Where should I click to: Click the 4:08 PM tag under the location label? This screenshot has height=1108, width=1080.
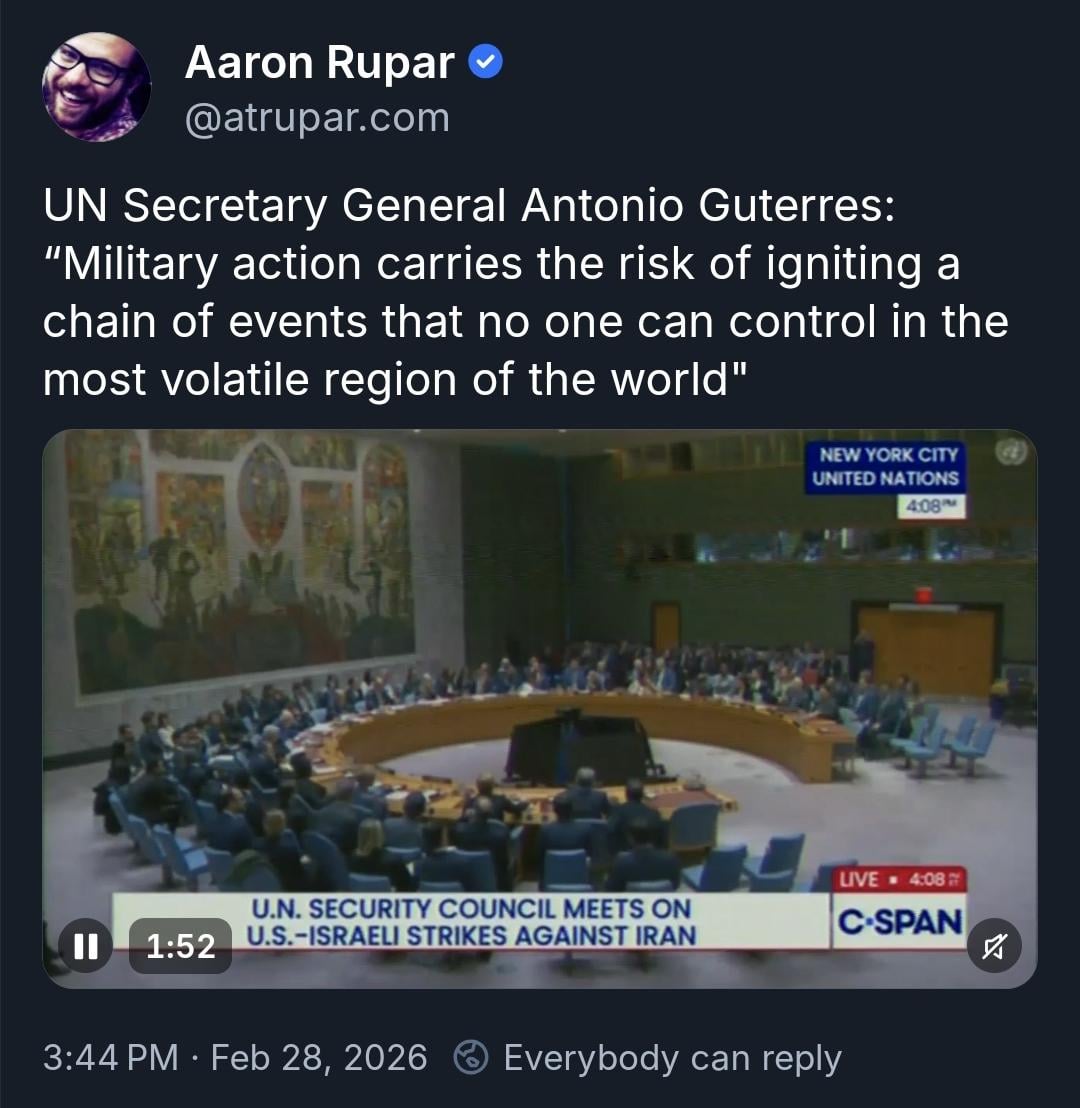[931, 506]
